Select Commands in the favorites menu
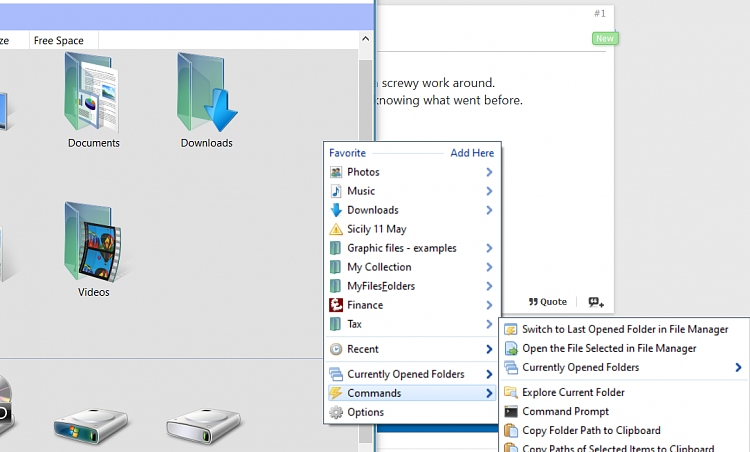The width and height of the screenshot is (750, 452). pyautogui.click(x=412, y=393)
